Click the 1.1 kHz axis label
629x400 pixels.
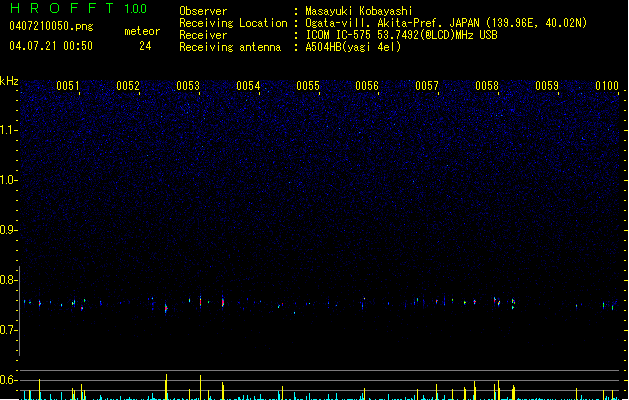(x=9, y=130)
